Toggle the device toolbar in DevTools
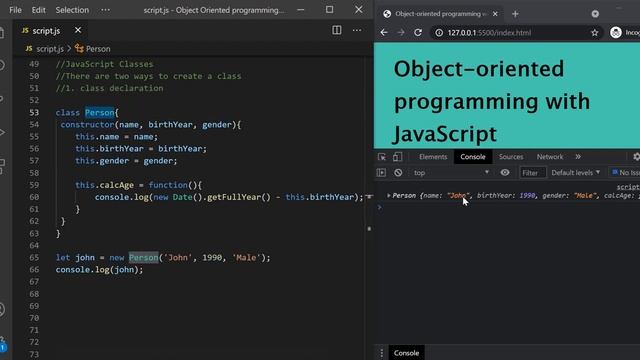The width and height of the screenshot is (640, 360). 397,157
